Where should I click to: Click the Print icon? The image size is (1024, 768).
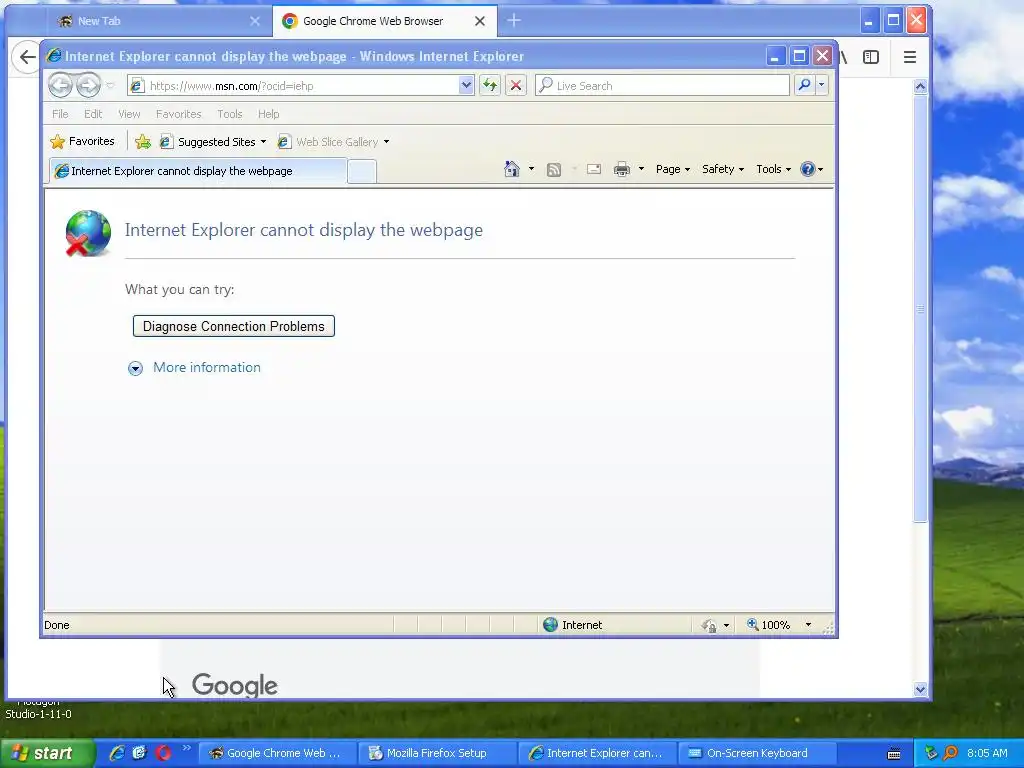coord(622,170)
